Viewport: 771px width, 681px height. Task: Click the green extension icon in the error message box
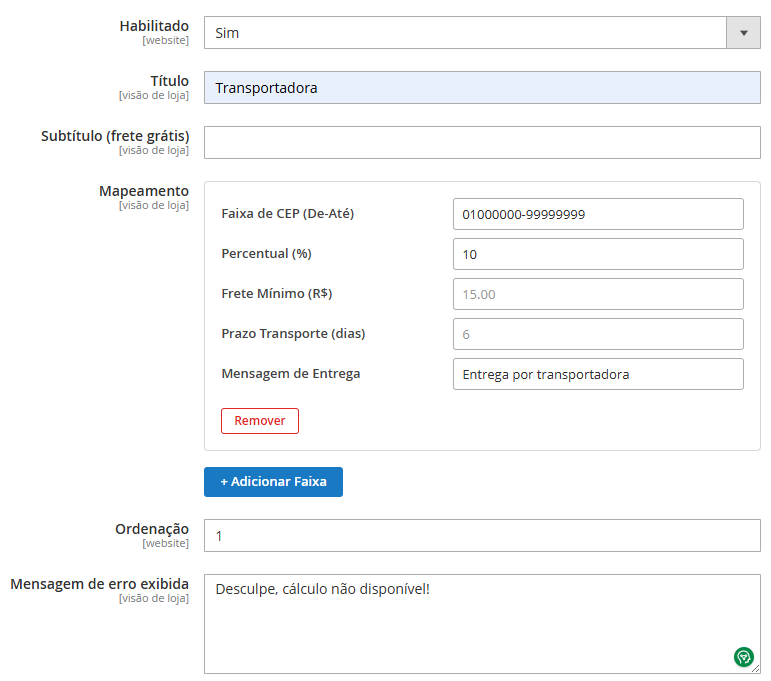[x=743, y=656]
